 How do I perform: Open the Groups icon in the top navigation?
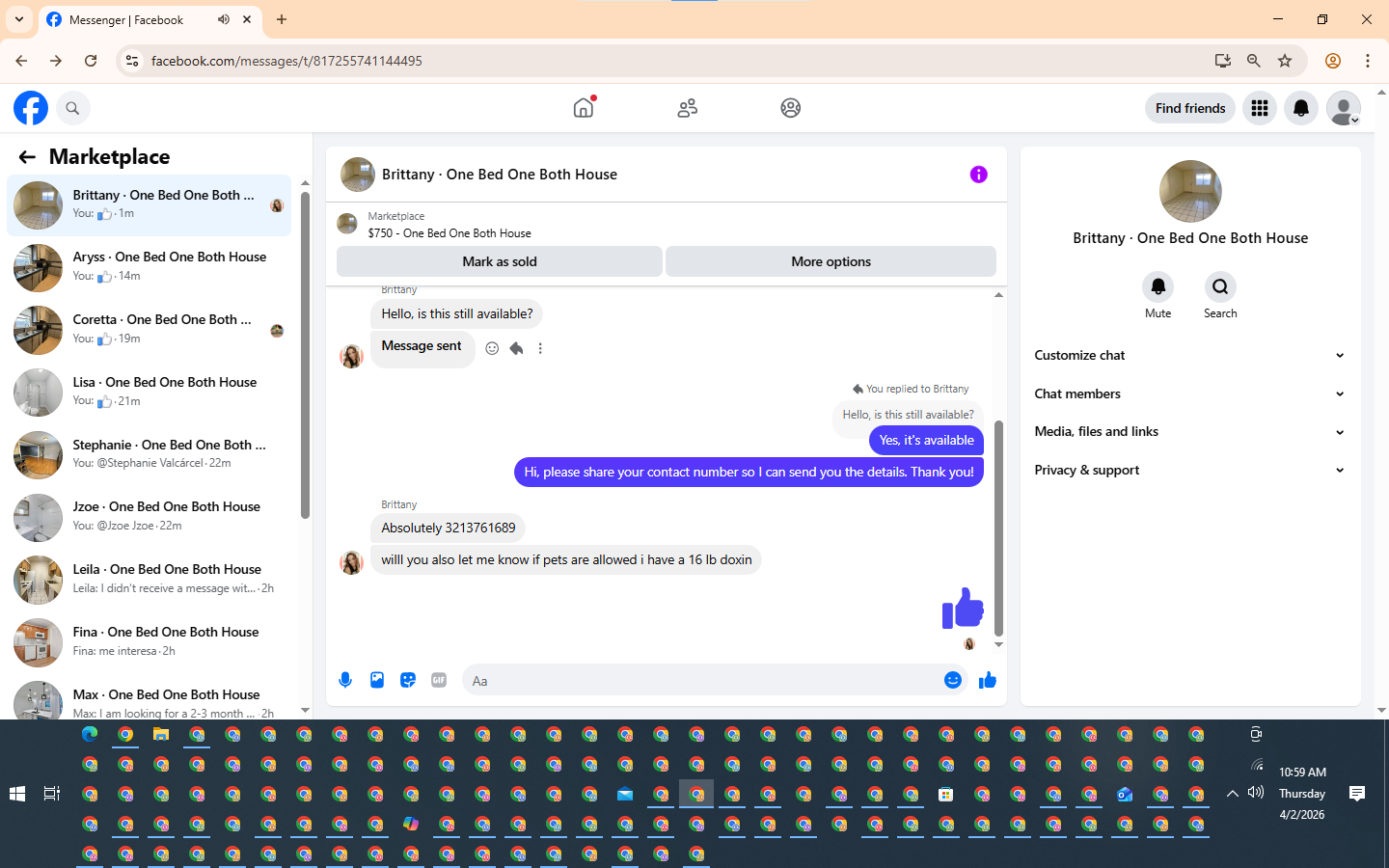(x=791, y=108)
